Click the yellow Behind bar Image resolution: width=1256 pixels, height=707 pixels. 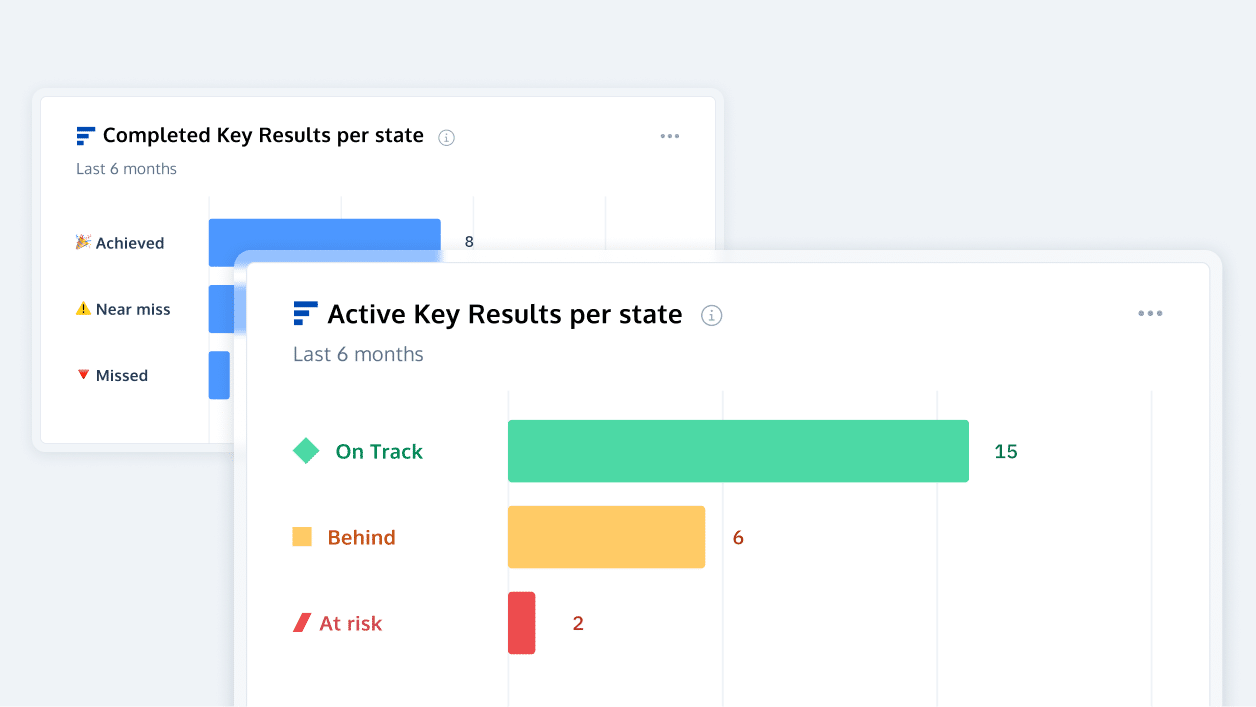[x=606, y=537]
